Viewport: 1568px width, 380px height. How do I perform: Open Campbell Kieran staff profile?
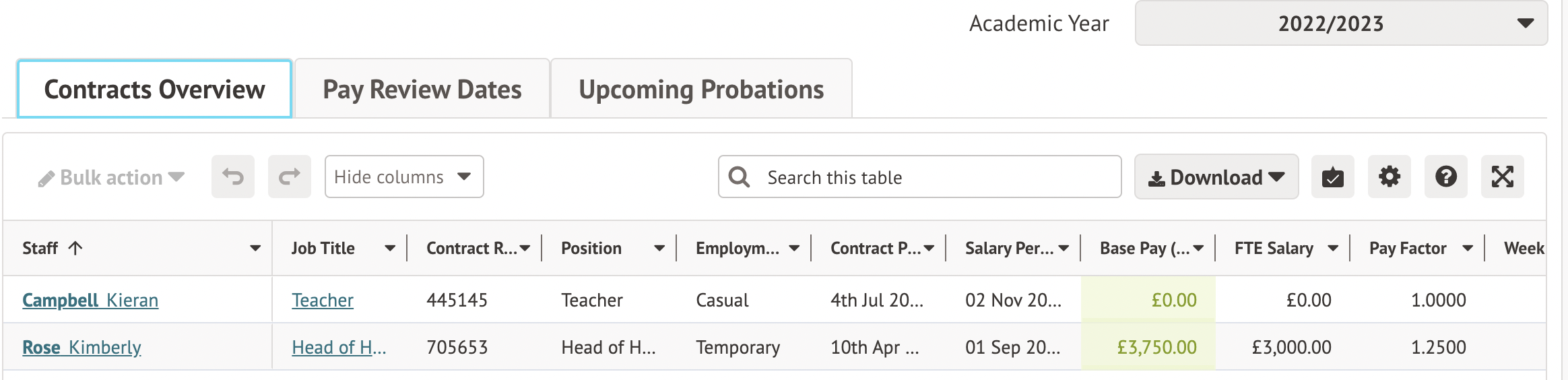tap(90, 300)
